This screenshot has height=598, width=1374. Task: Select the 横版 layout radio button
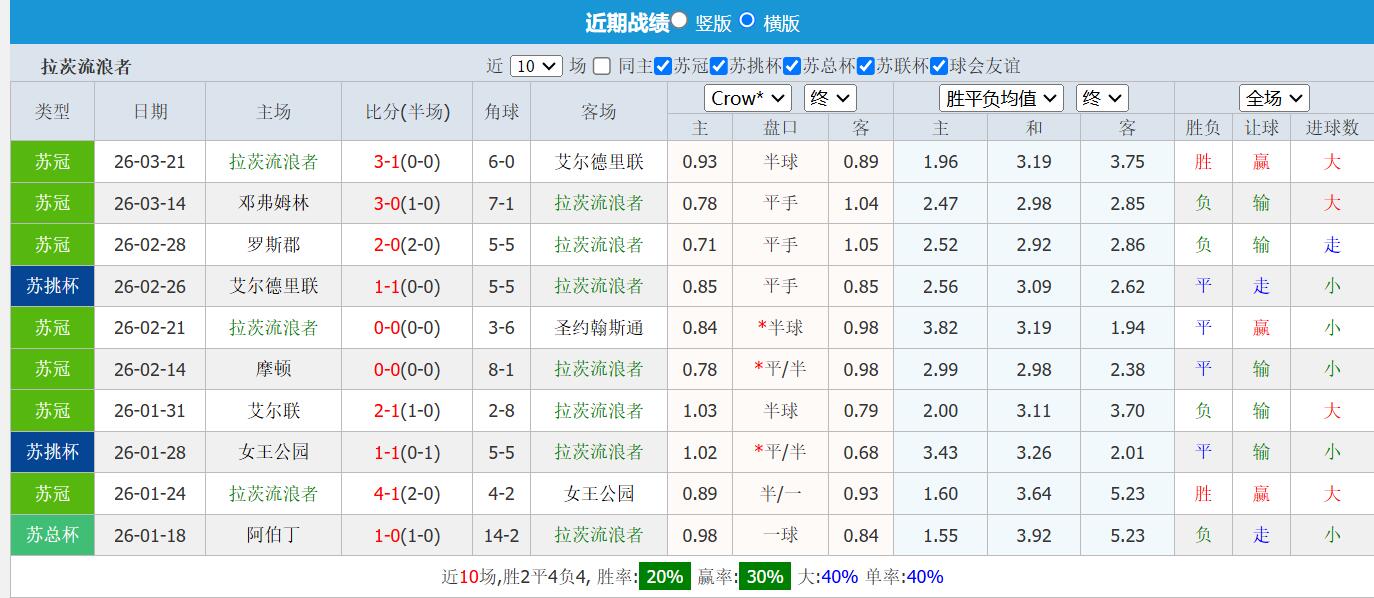749,21
